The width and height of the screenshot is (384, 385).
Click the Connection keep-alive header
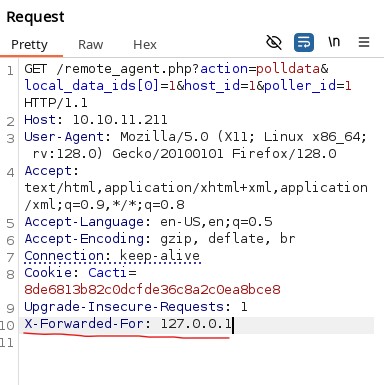[x=112, y=256]
